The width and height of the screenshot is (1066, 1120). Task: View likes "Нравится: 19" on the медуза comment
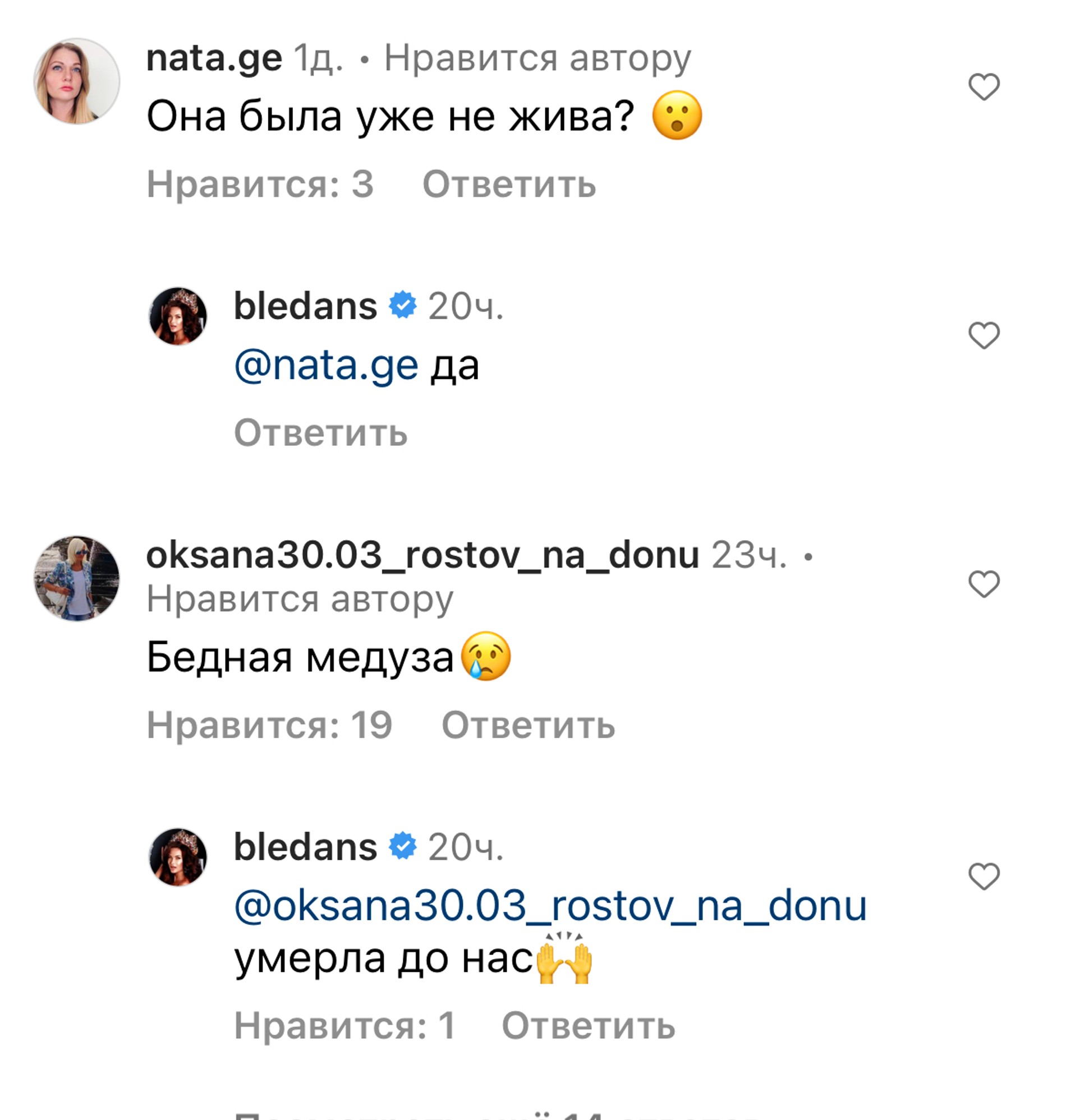pyautogui.click(x=269, y=725)
